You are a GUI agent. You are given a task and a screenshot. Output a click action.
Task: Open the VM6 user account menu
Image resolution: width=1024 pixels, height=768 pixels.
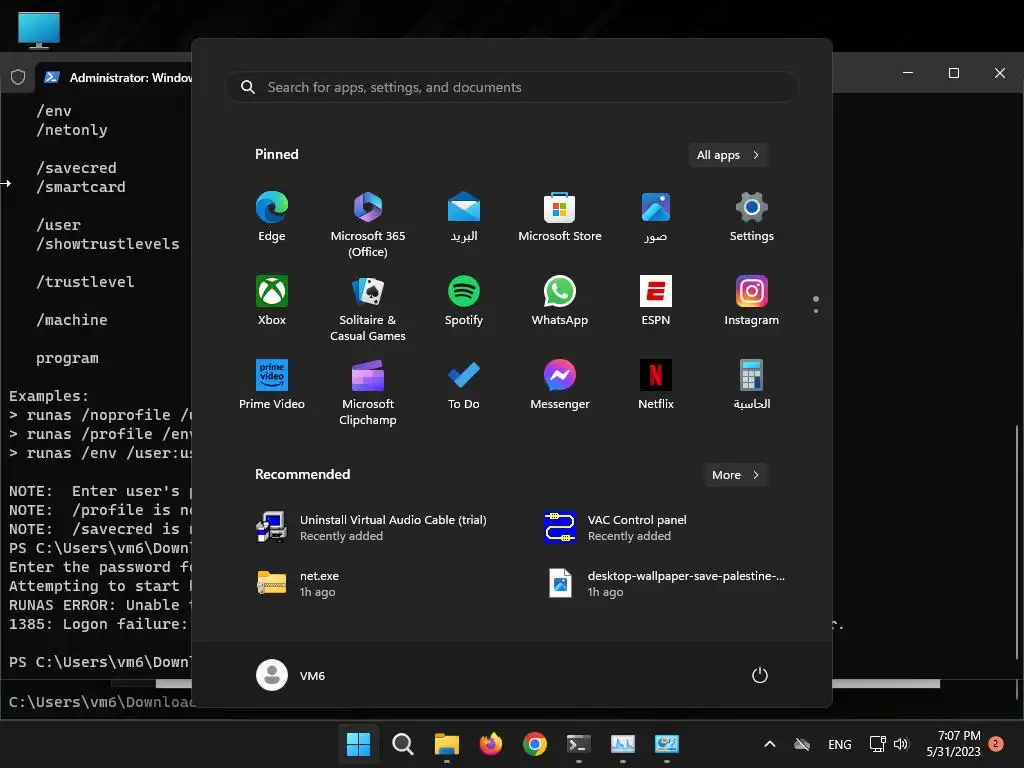pyautogui.click(x=291, y=675)
